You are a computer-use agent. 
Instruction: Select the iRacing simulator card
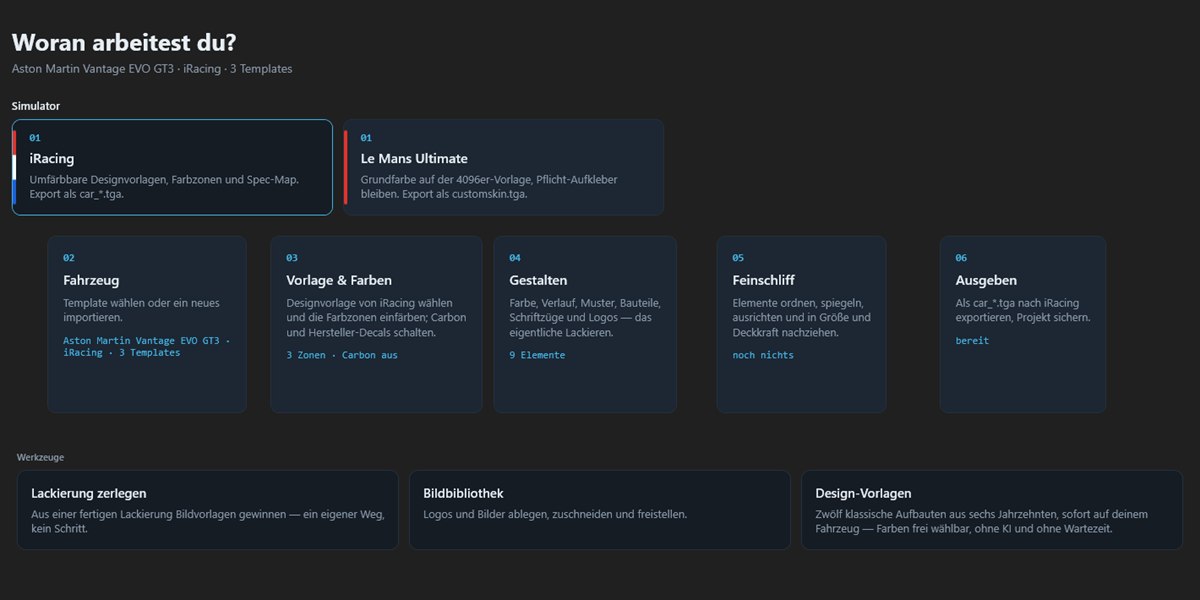tap(172, 167)
